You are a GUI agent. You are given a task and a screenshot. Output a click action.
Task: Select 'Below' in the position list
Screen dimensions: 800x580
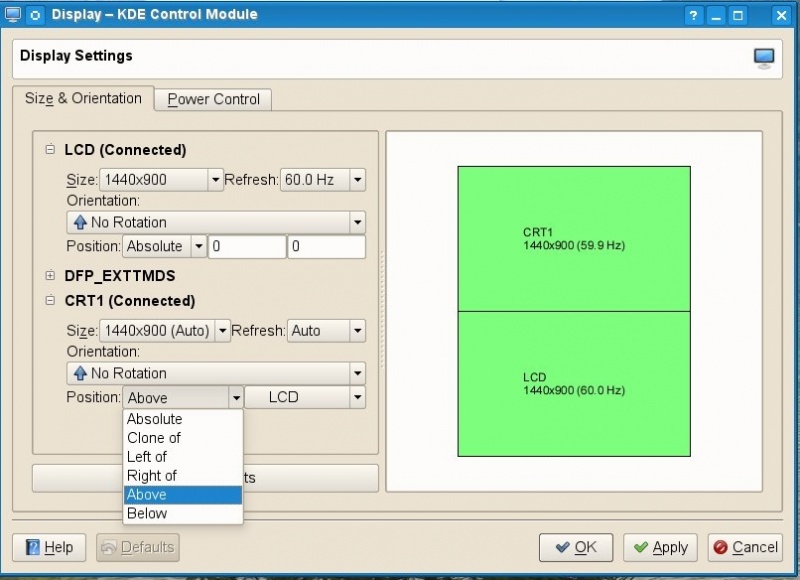pyautogui.click(x=147, y=514)
